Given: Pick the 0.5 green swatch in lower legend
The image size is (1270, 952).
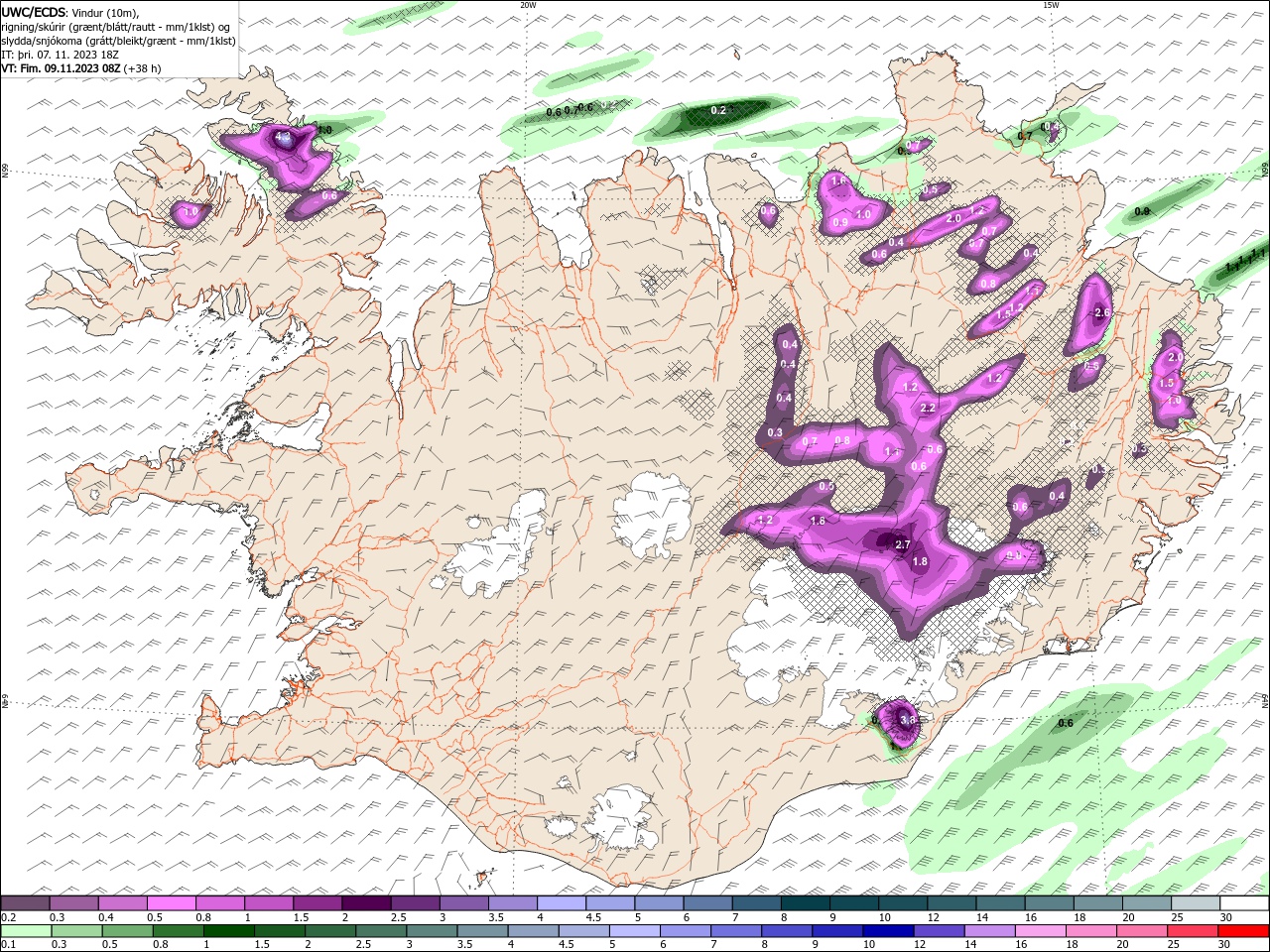Looking at the screenshot, I should click(127, 931).
